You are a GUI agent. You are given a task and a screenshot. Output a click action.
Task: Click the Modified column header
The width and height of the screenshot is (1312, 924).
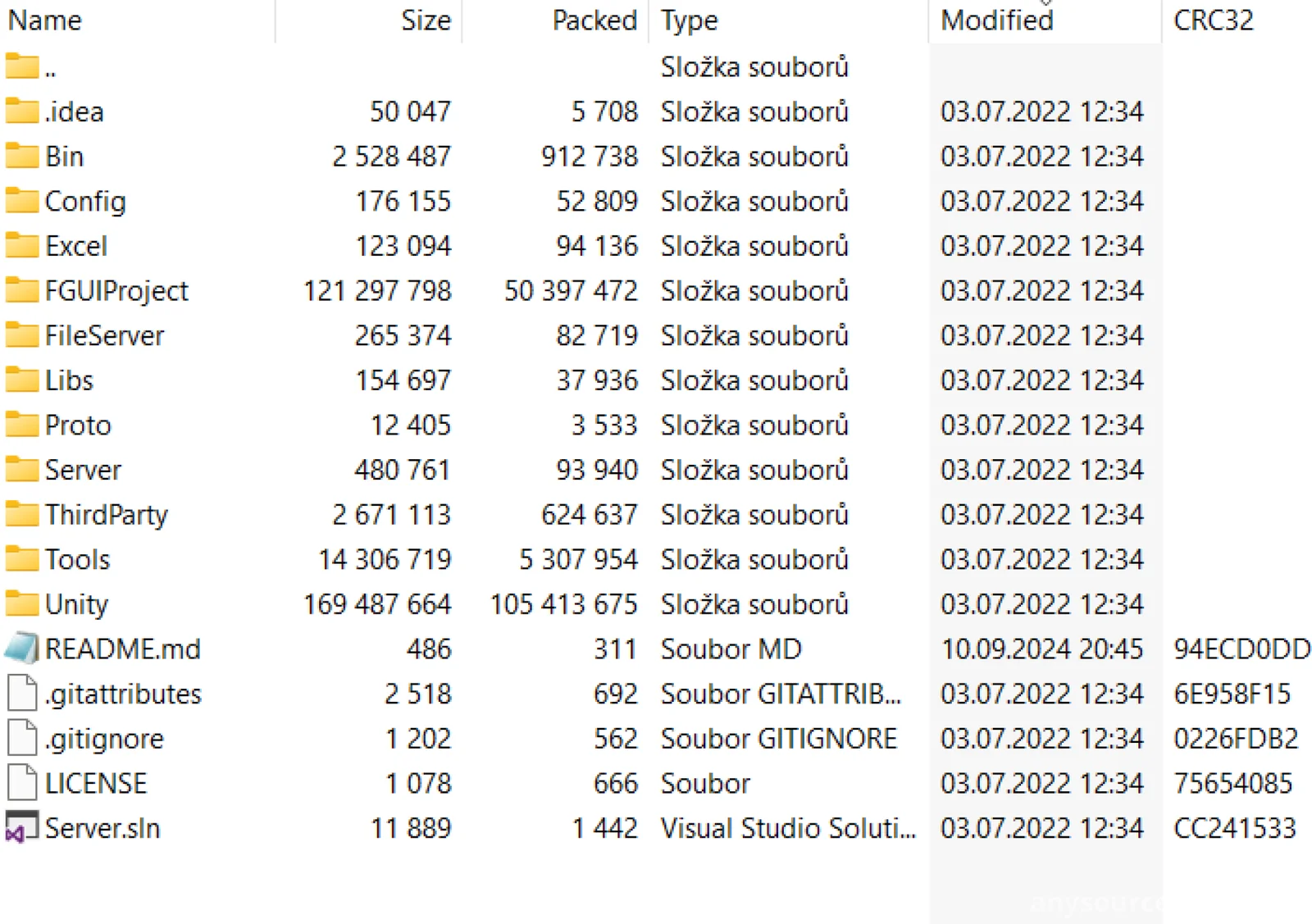coord(997,20)
